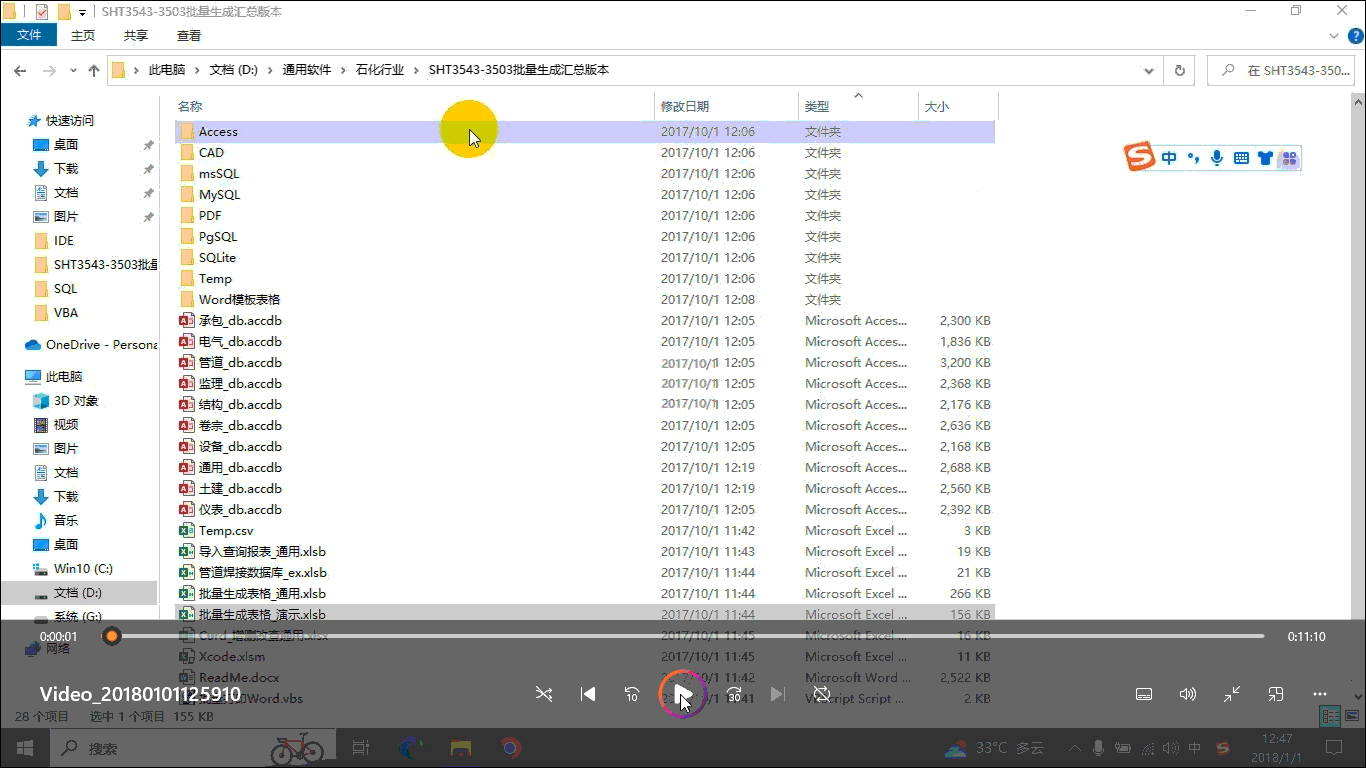Skip back 10 seconds
This screenshot has width=1366, height=768.
coord(632,694)
